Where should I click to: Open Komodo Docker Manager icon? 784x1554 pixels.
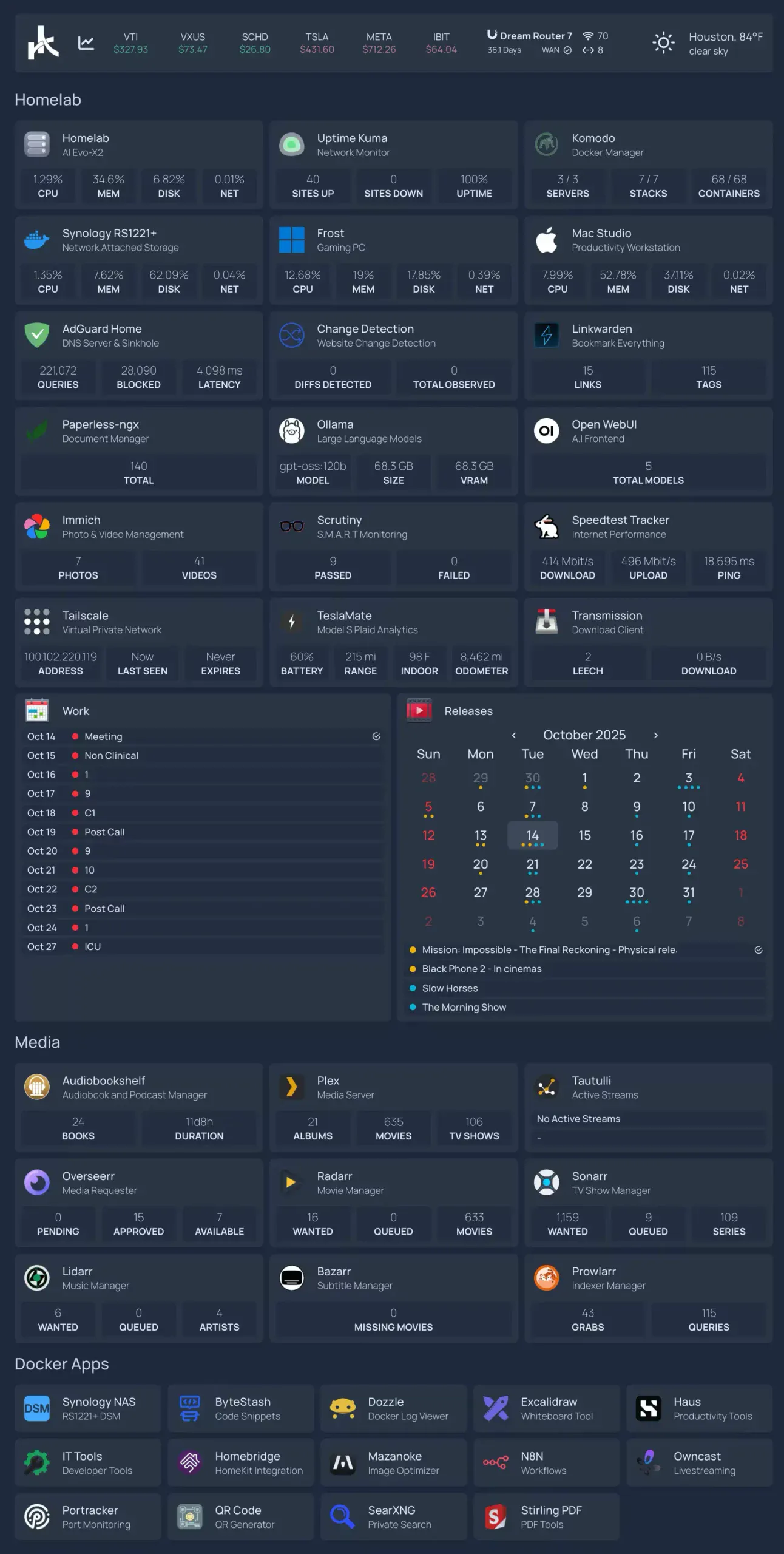point(546,145)
